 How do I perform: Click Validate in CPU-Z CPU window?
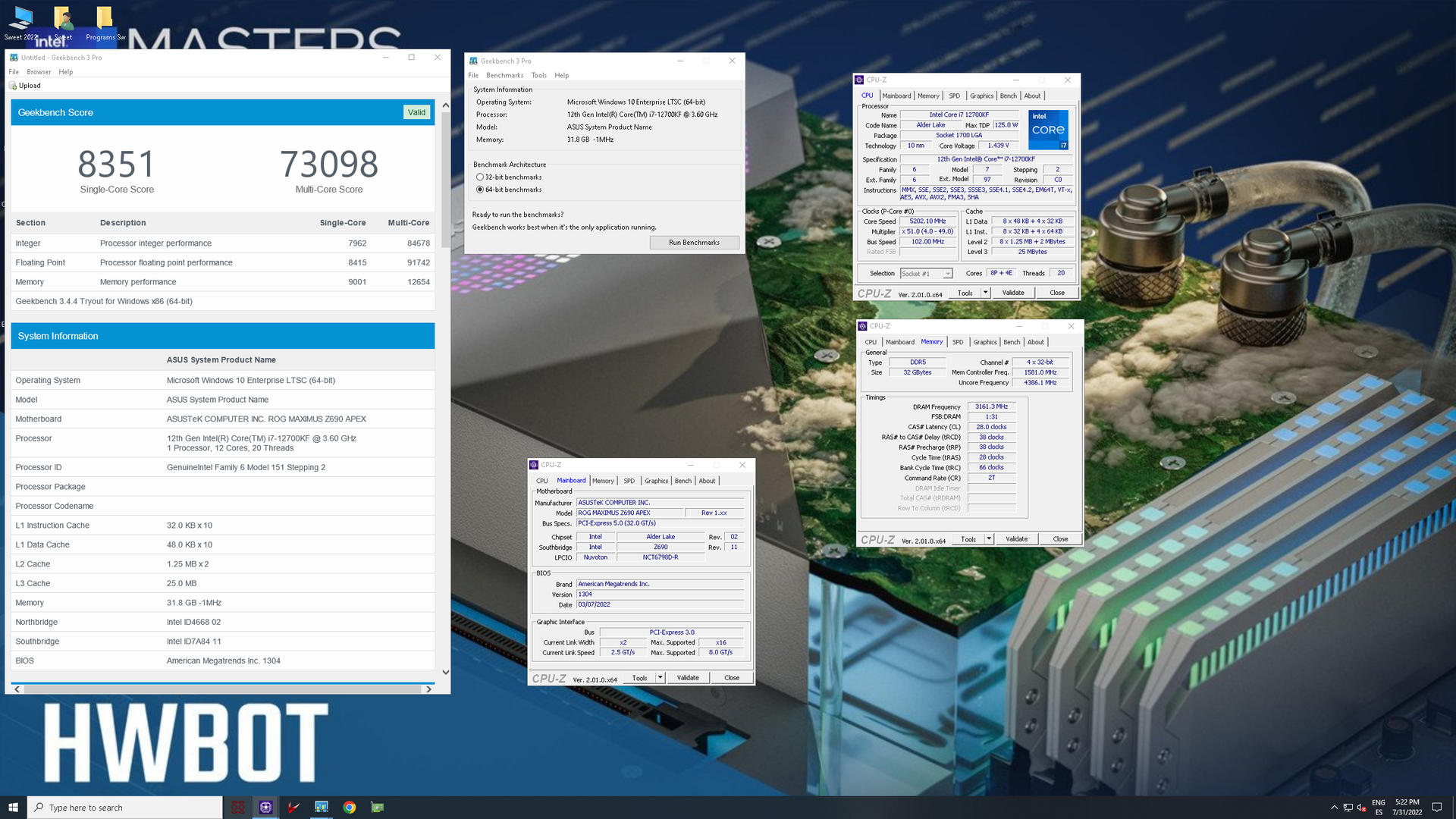coord(1013,293)
